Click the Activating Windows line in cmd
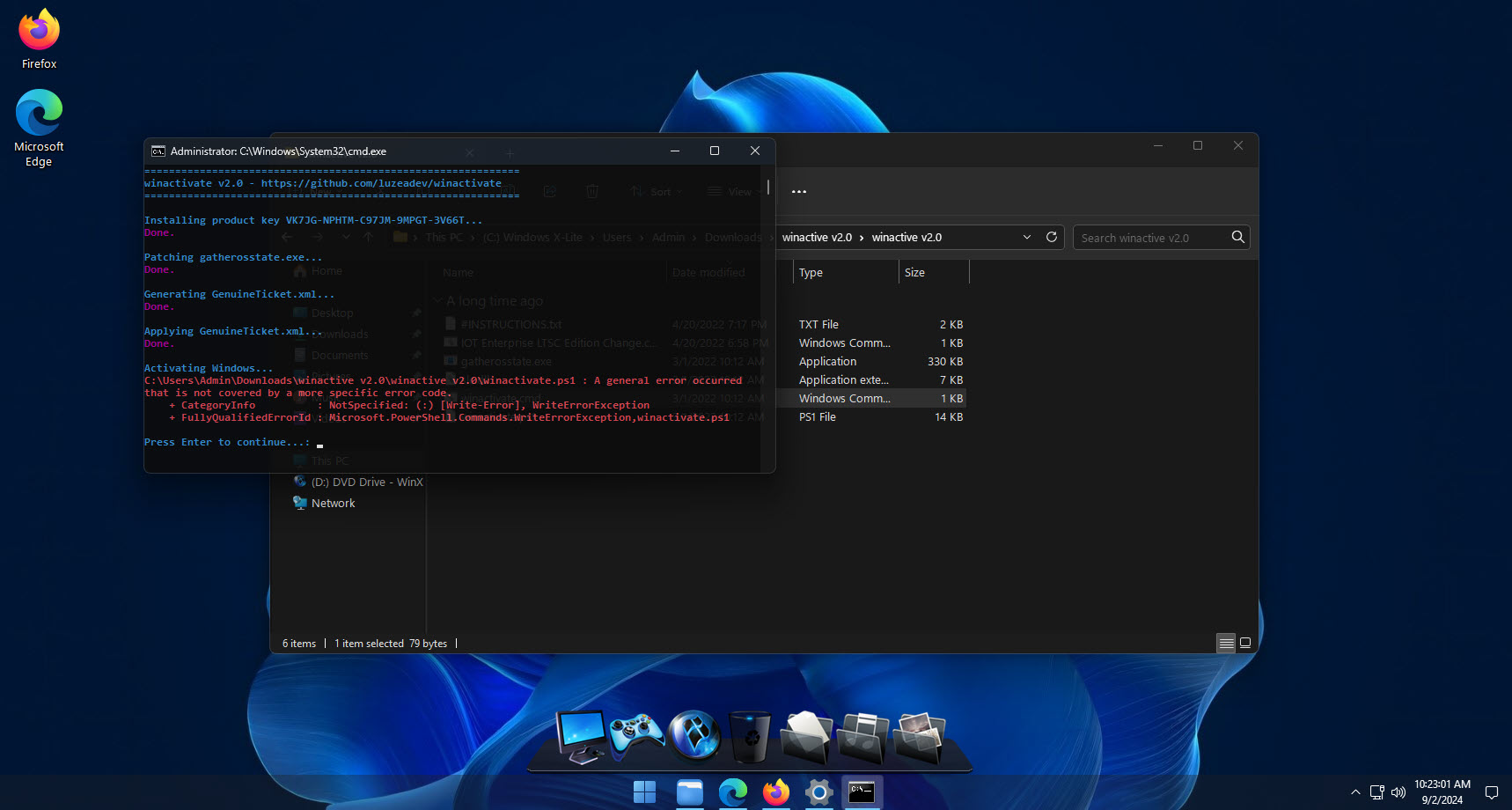The height and width of the screenshot is (810, 1512). pos(209,369)
